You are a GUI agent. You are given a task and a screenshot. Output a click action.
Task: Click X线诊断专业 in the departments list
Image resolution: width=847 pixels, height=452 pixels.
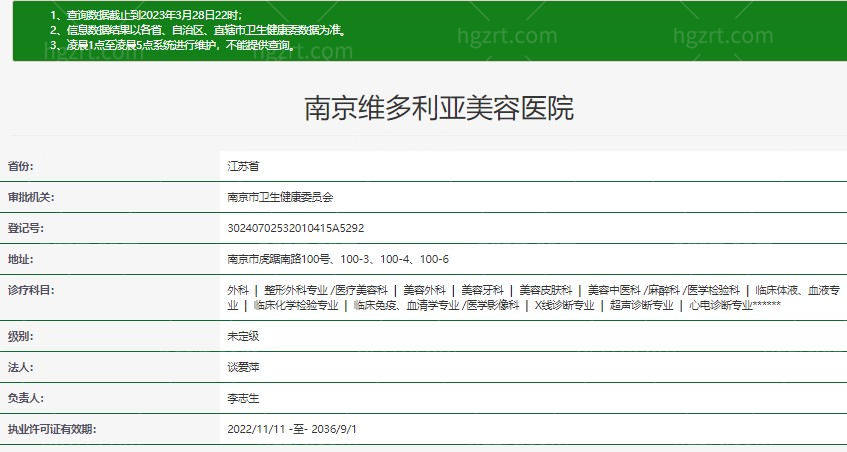[x=564, y=305]
